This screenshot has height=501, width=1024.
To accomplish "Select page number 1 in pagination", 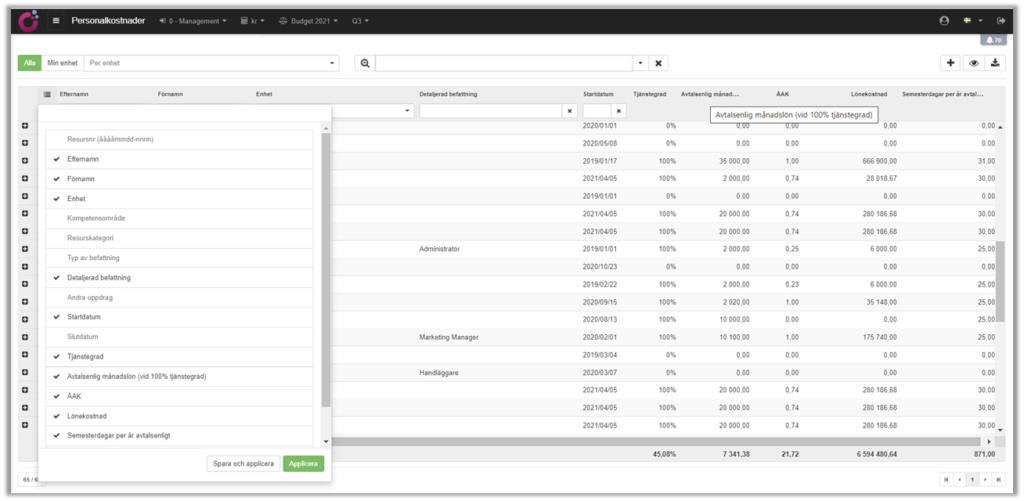I will click(x=972, y=479).
